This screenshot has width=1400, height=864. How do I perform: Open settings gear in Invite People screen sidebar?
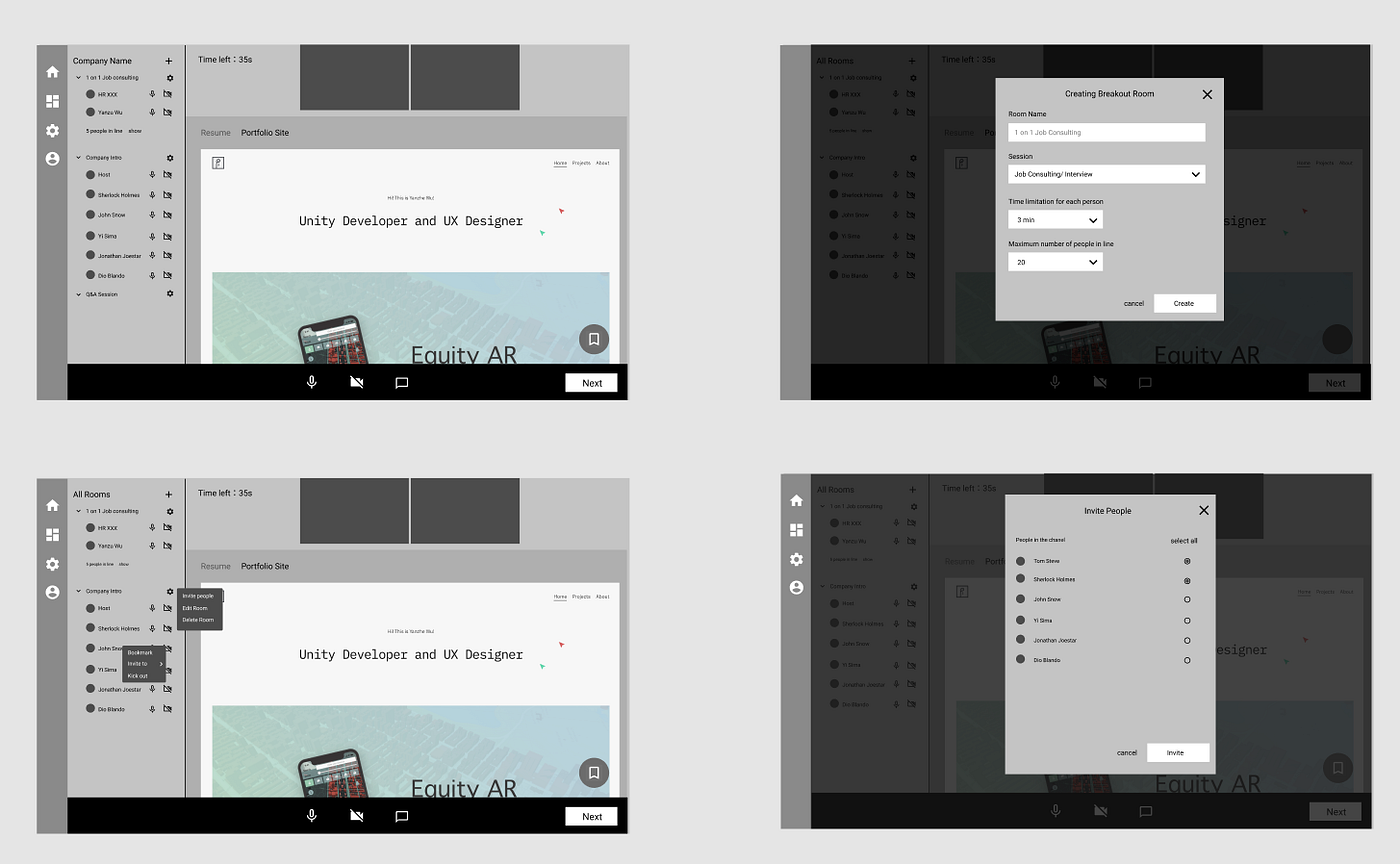796,559
